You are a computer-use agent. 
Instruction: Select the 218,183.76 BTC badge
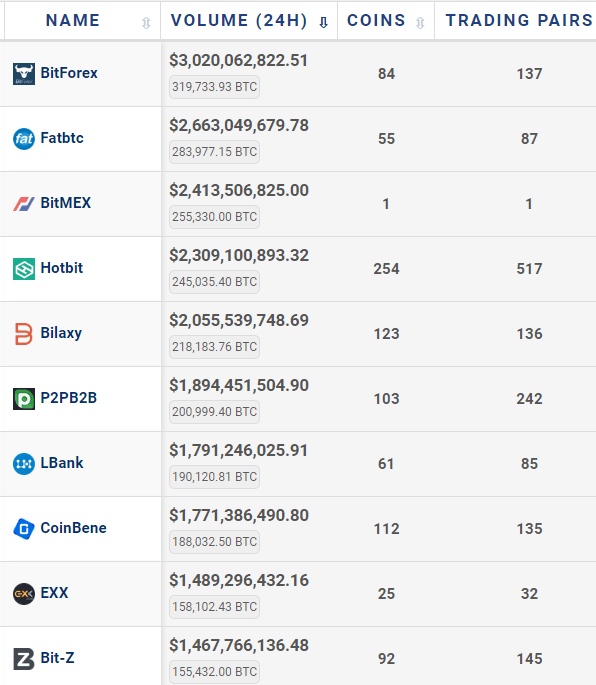pos(215,347)
